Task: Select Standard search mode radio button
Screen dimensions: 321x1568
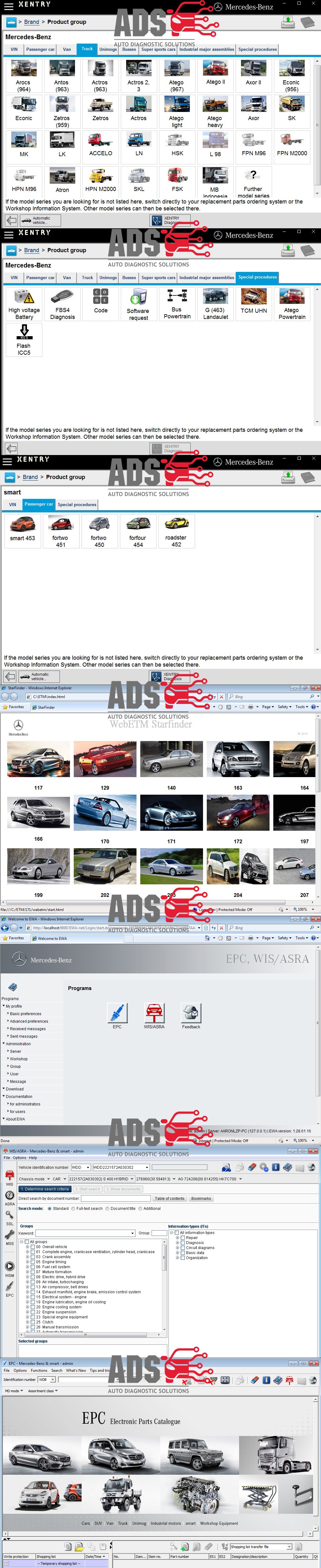Action: click(x=49, y=1208)
